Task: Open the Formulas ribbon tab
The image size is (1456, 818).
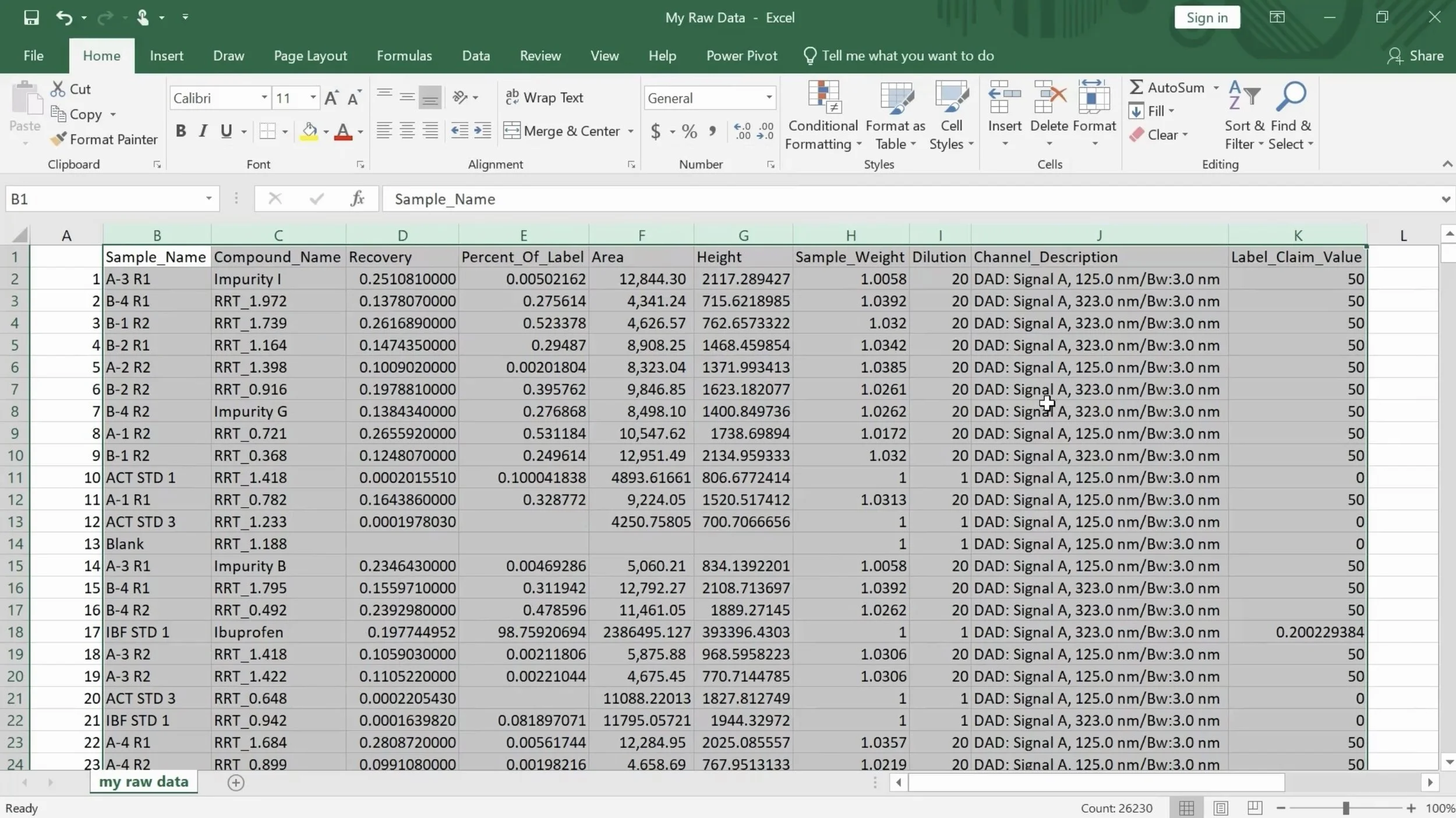Action: pyautogui.click(x=404, y=56)
